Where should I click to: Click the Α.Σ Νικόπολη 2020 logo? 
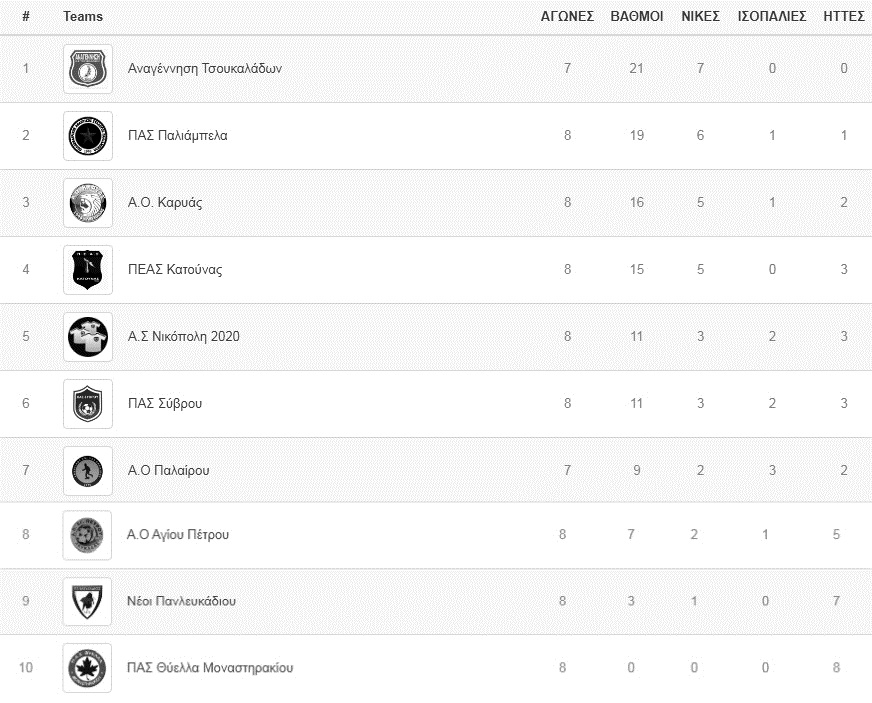point(88,337)
